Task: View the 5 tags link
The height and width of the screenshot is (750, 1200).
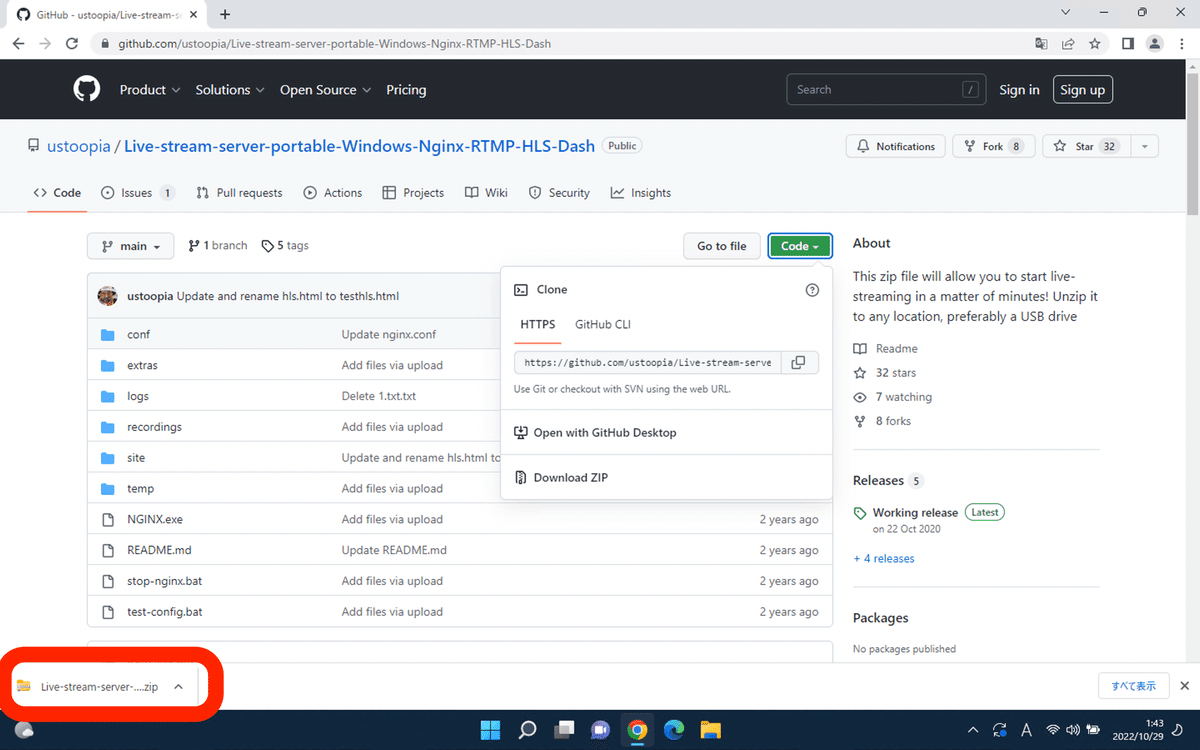Action: tap(285, 246)
